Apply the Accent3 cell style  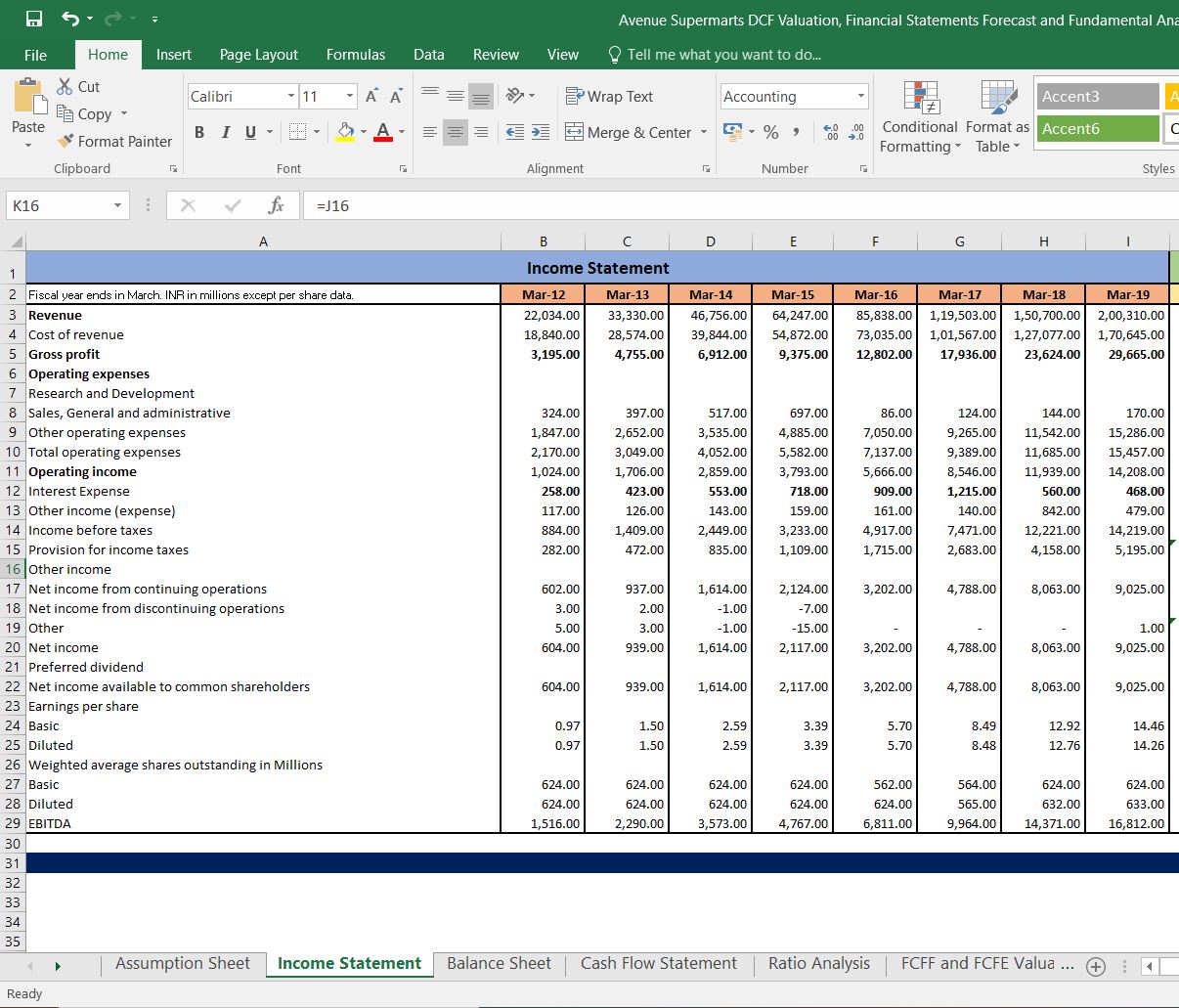pos(1098,96)
